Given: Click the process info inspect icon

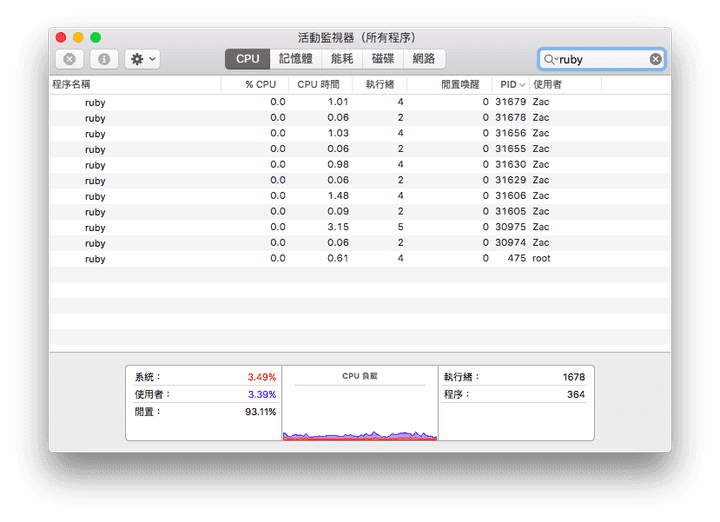Looking at the screenshot, I should pos(104,59).
